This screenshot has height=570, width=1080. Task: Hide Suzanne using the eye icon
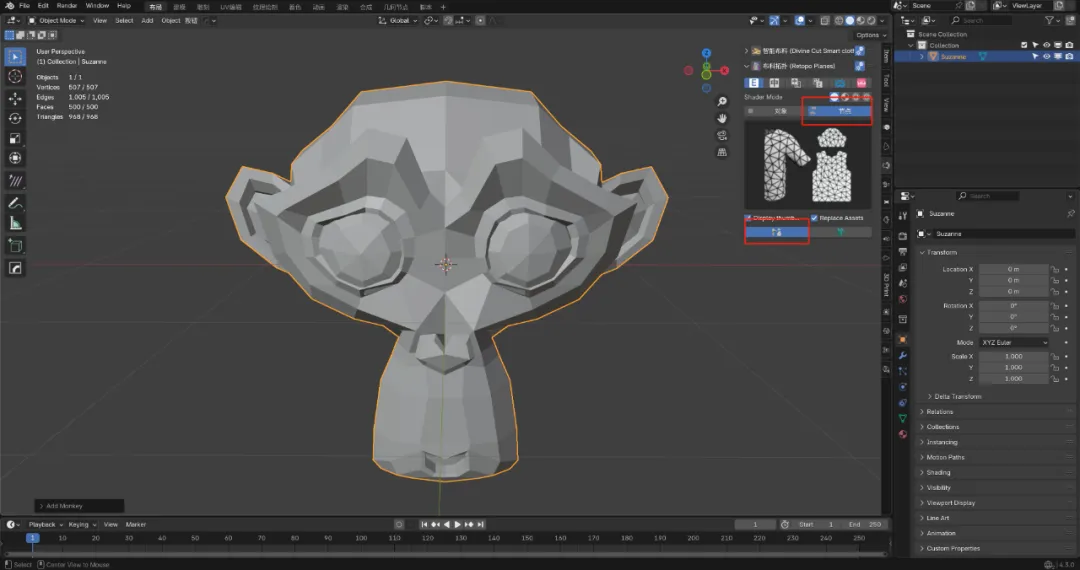(1047, 57)
